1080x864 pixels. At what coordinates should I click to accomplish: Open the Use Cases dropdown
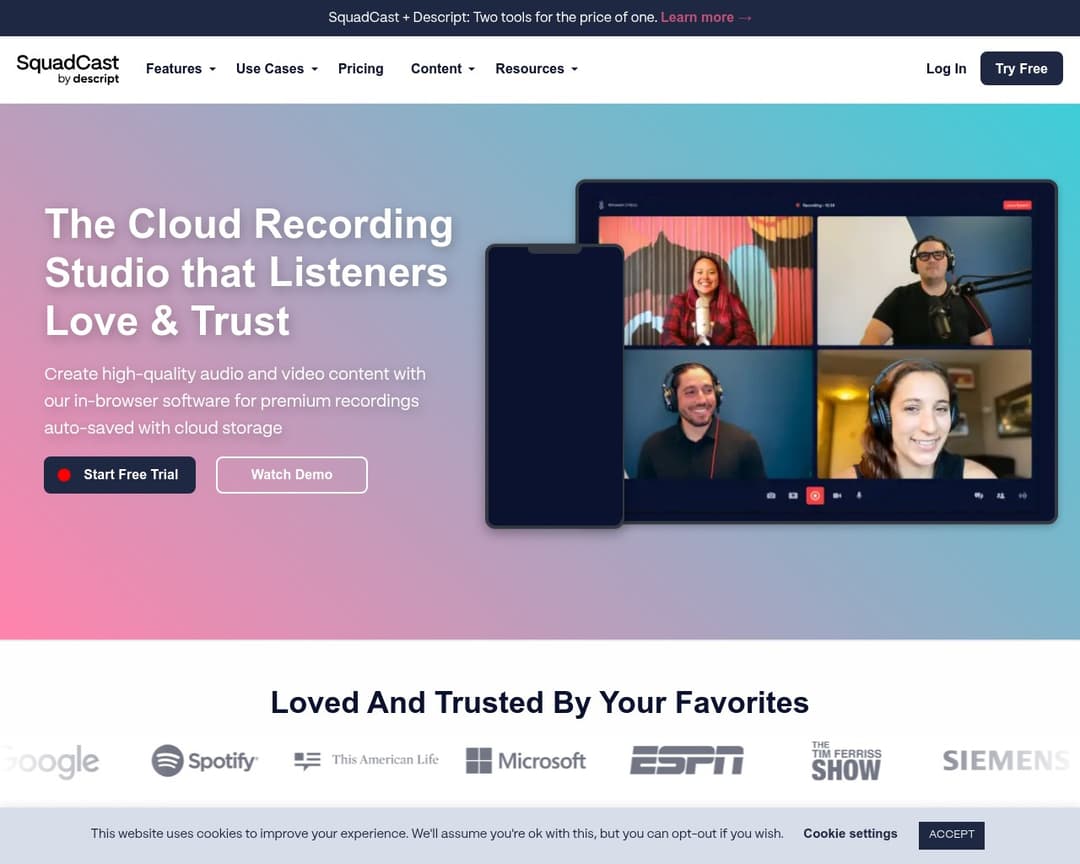pyautogui.click(x=277, y=69)
